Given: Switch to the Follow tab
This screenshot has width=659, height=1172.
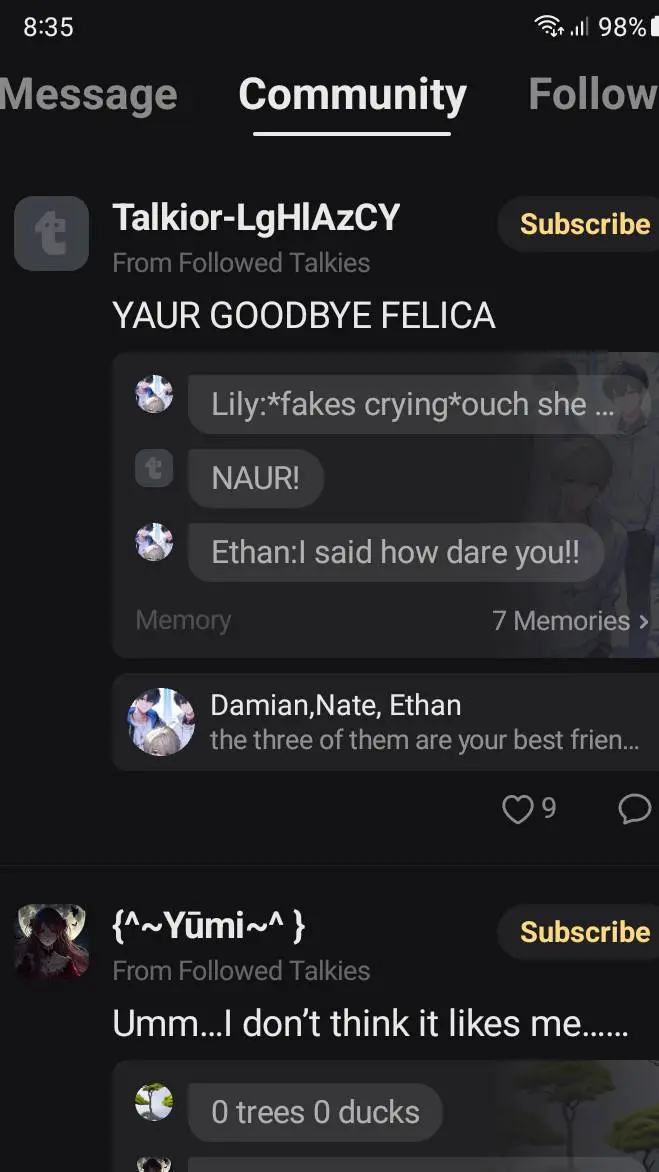Looking at the screenshot, I should 593,95.
